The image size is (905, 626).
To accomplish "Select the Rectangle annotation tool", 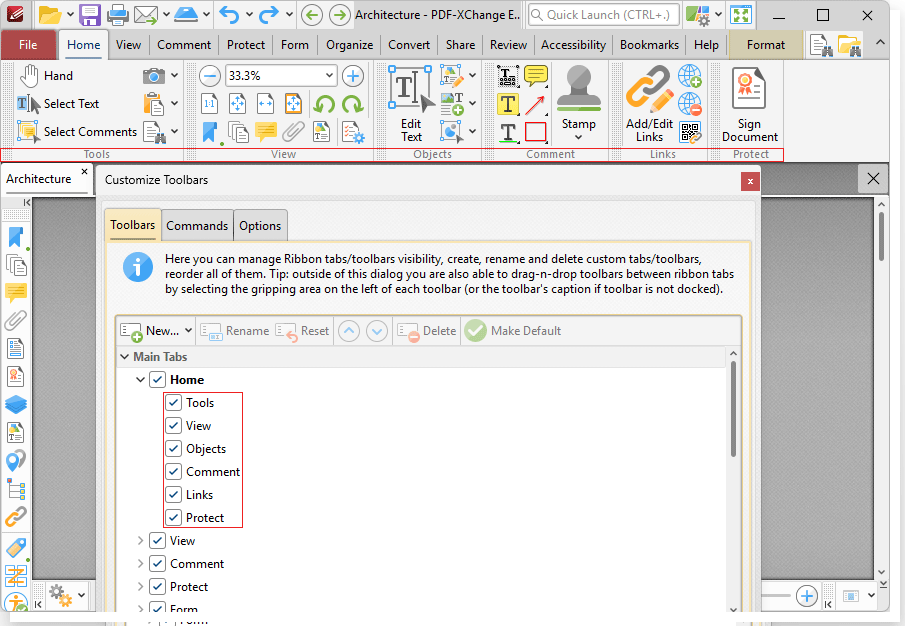I will 536,132.
